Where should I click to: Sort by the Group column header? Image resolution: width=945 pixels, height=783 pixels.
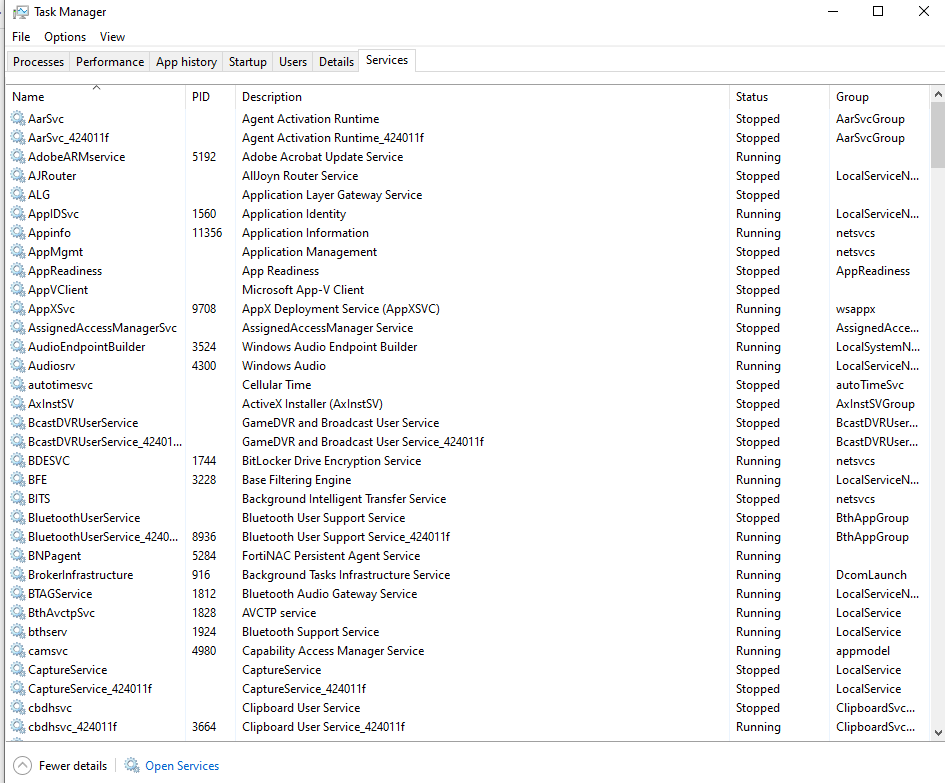(x=881, y=96)
